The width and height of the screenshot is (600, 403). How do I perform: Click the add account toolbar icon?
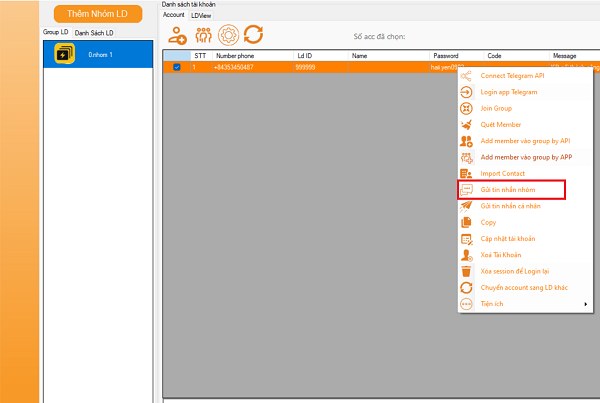click(177, 35)
